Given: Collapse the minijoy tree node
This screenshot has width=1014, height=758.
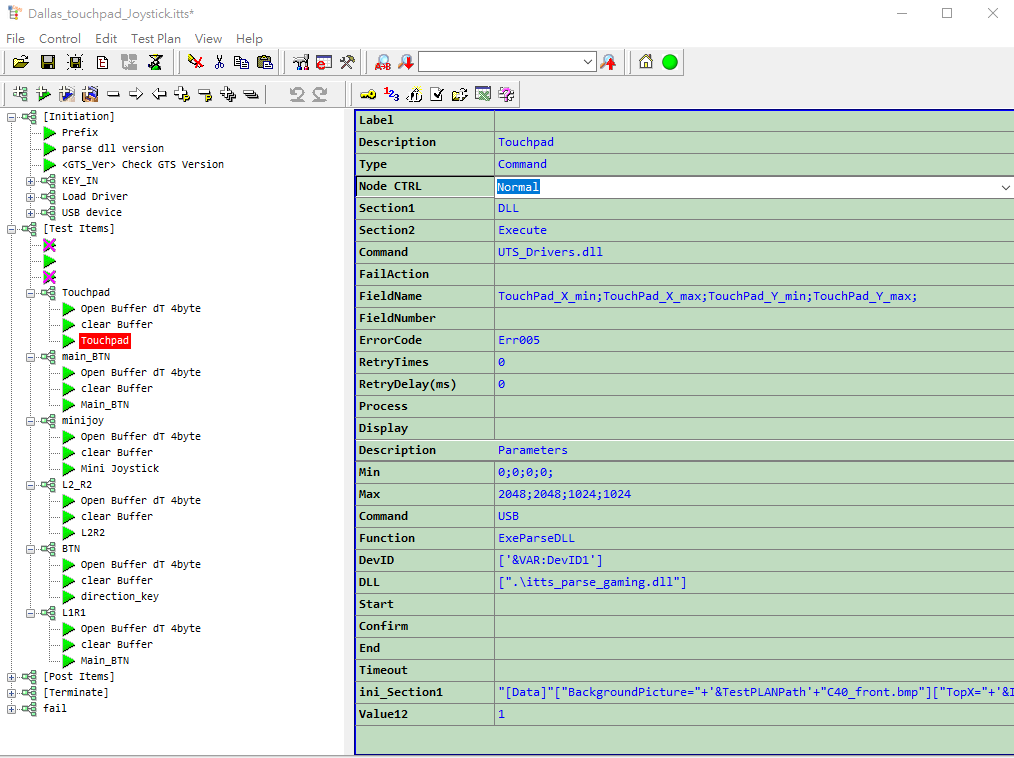Looking at the screenshot, I should [30, 421].
